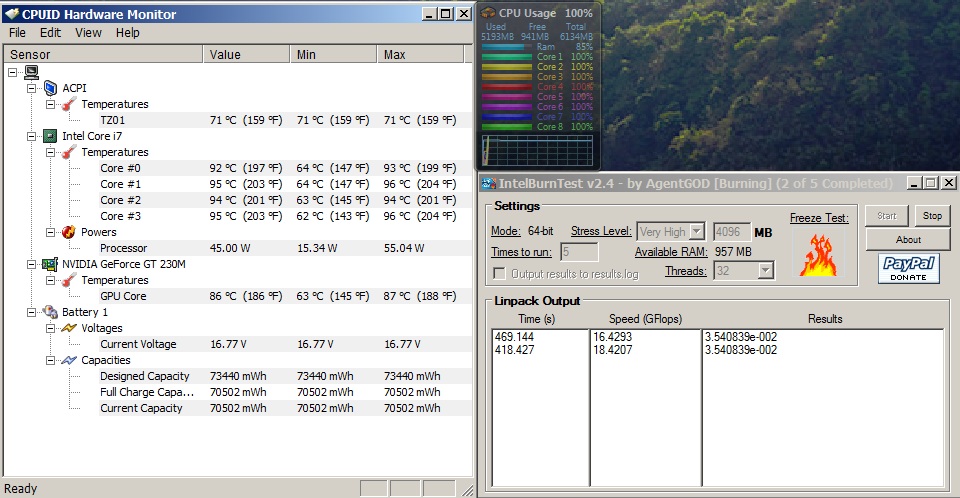Click the Sensor column header
The image size is (960, 498).
[x=103, y=55]
